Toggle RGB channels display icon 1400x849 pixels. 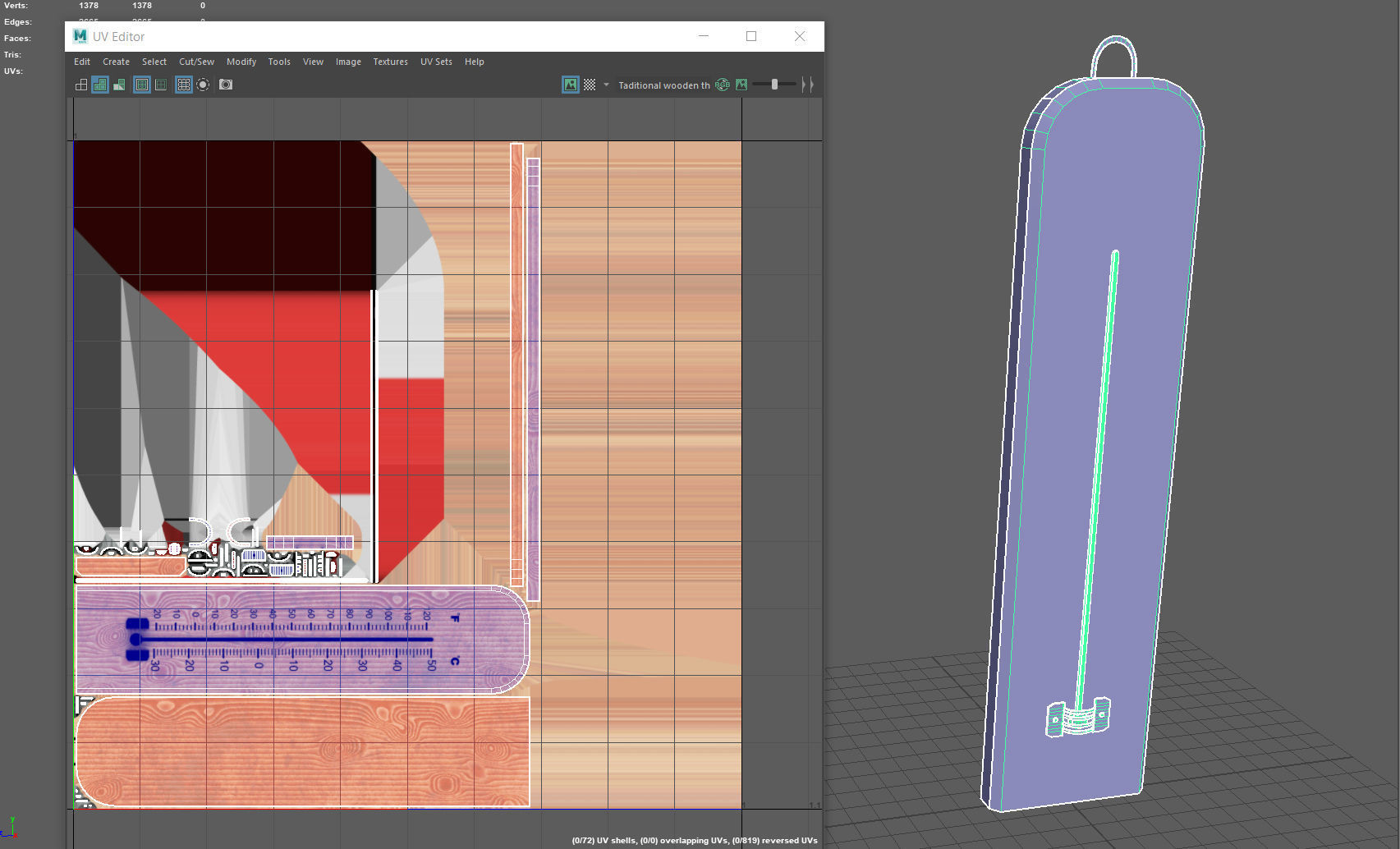(x=723, y=85)
